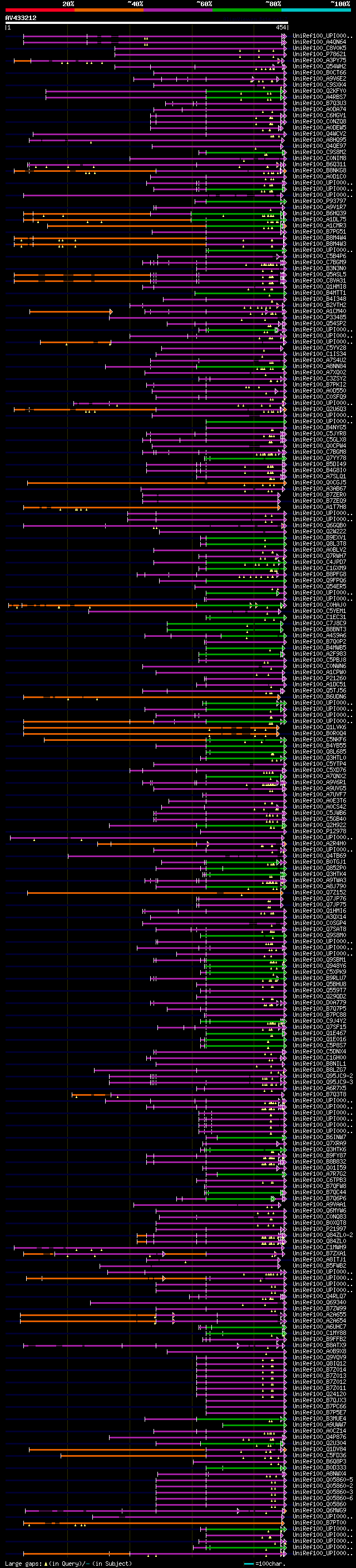
Task: Select the UniRef100_C1IS34 label
Action: click(x=319, y=354)
